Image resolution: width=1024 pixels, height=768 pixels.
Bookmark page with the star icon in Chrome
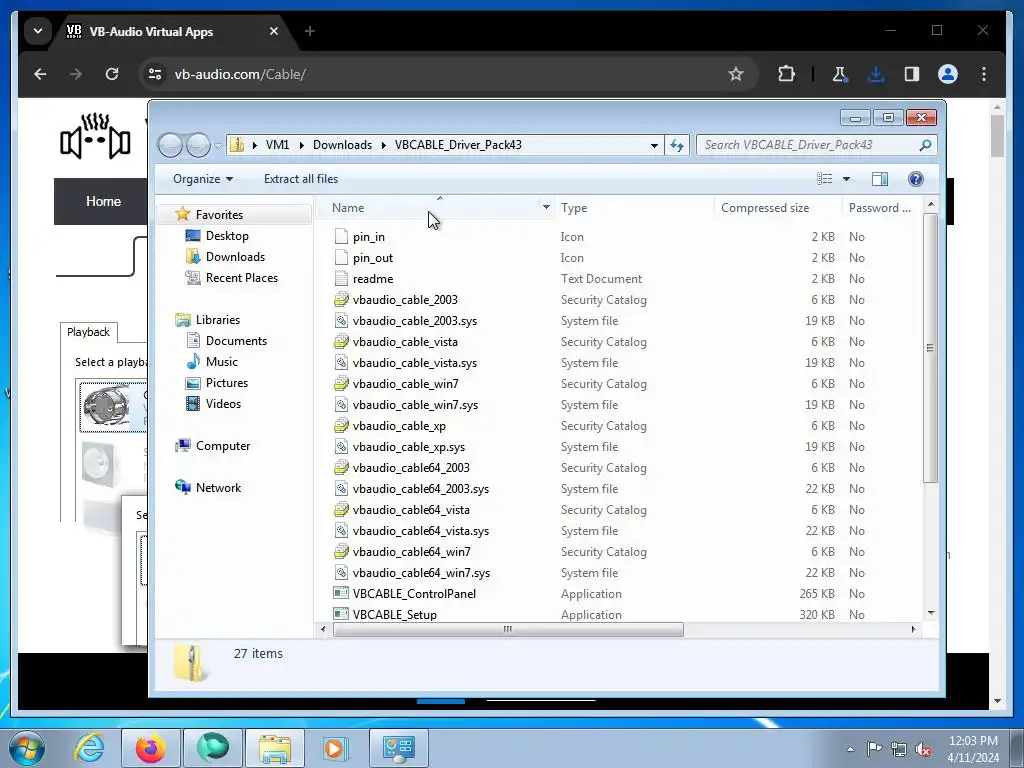(736, 74)
